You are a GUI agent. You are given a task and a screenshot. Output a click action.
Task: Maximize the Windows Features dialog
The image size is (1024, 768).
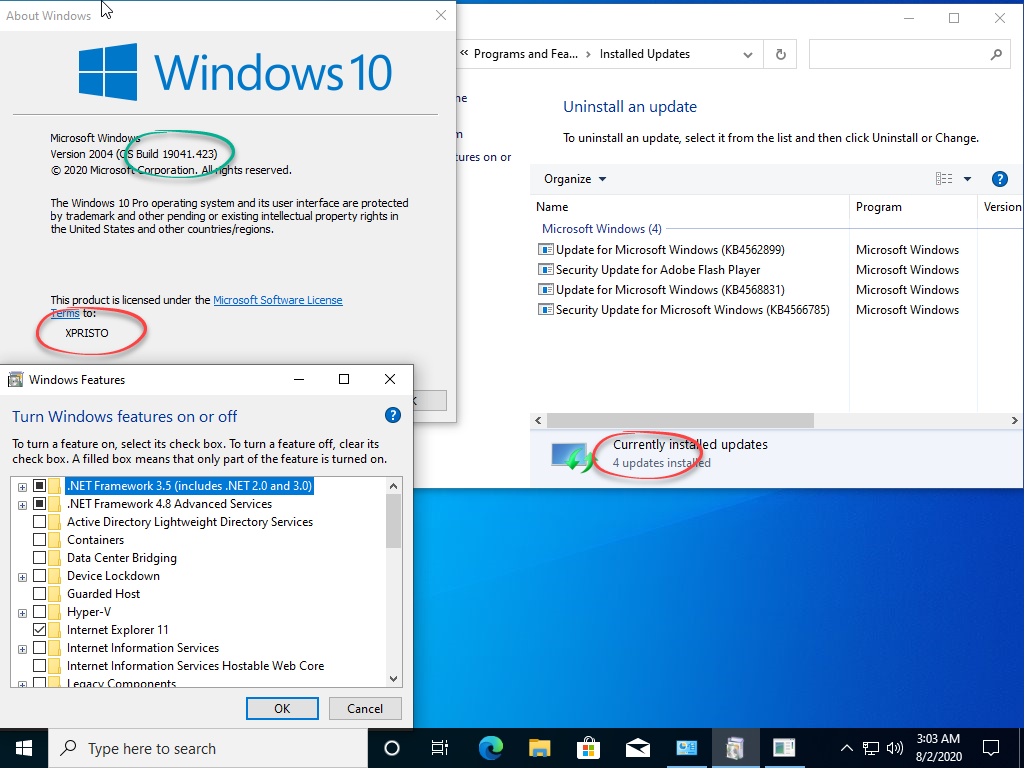[344, 379]
